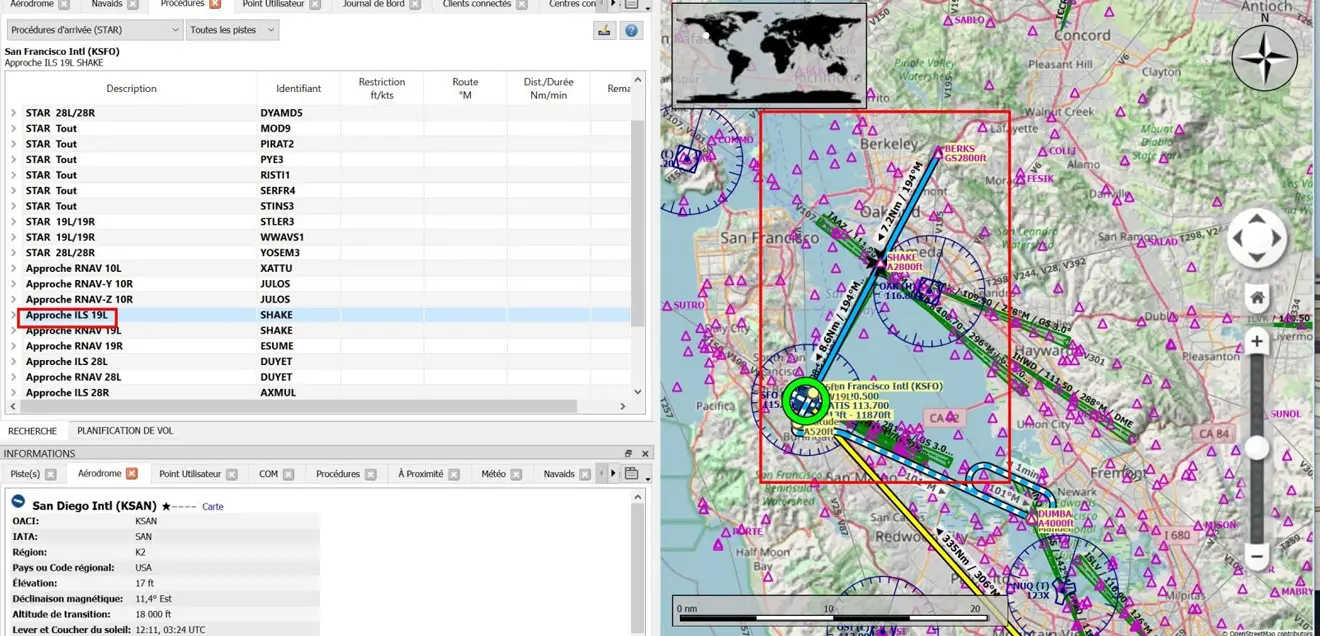Open the Clients connectés tab

476,4
